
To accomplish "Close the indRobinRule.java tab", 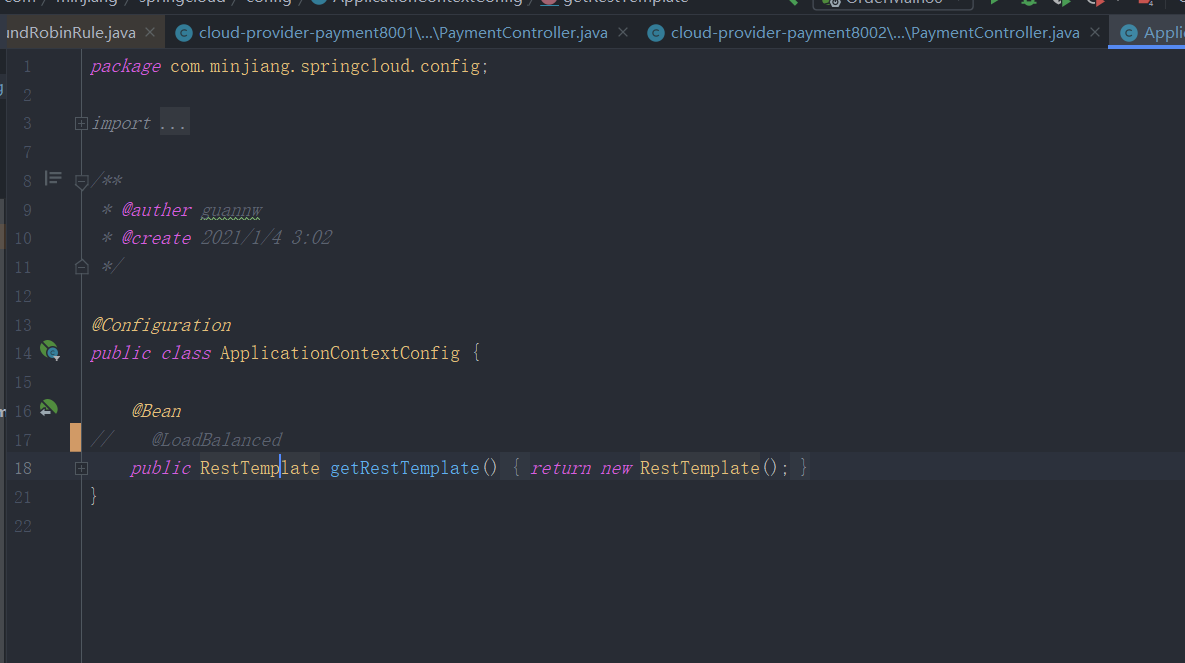I will point(150,33).
